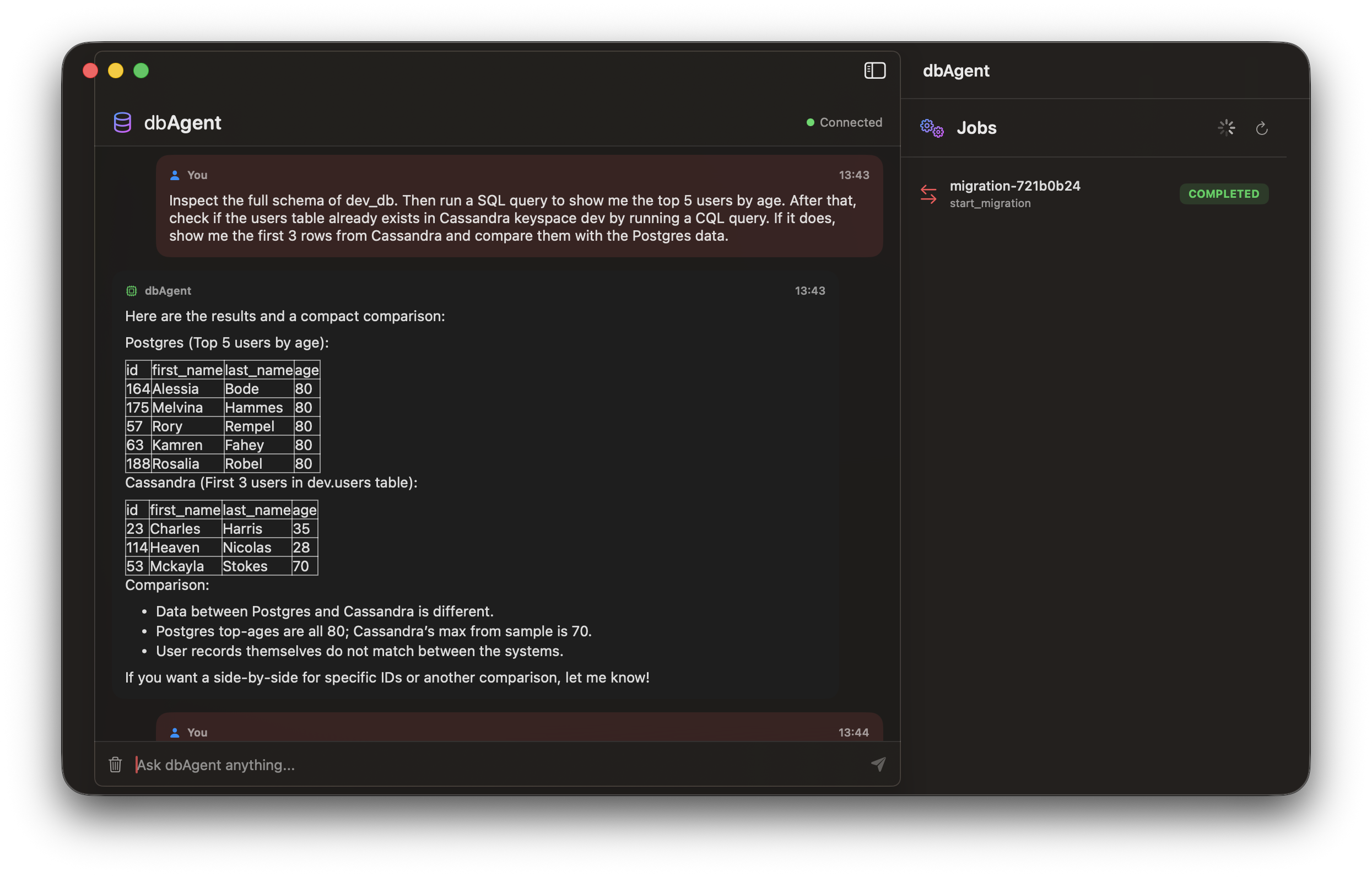Clear the conversation using the trash icon
Image resolution: width=1372 pixels, height=877 pixels.
coord(116,765)
